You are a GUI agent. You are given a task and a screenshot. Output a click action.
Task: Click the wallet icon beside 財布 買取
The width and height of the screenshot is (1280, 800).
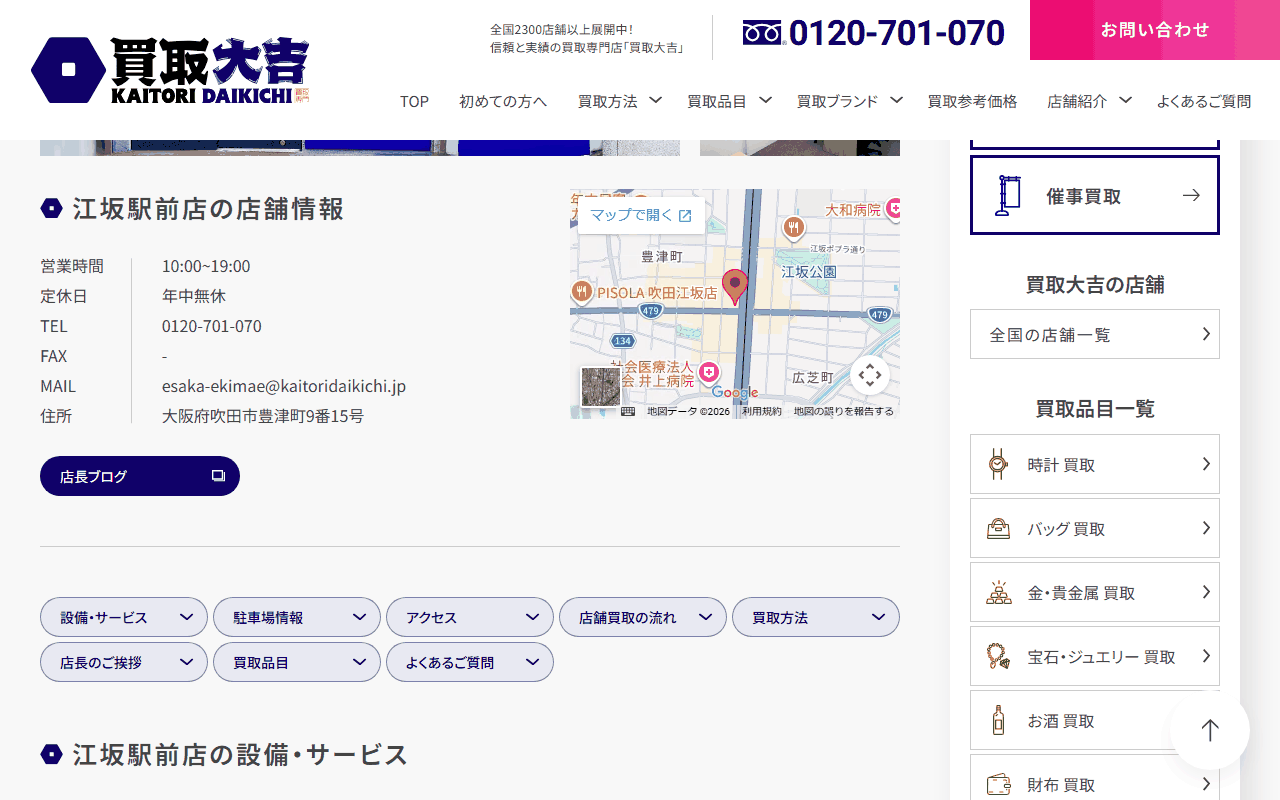(x=997, y=784)
